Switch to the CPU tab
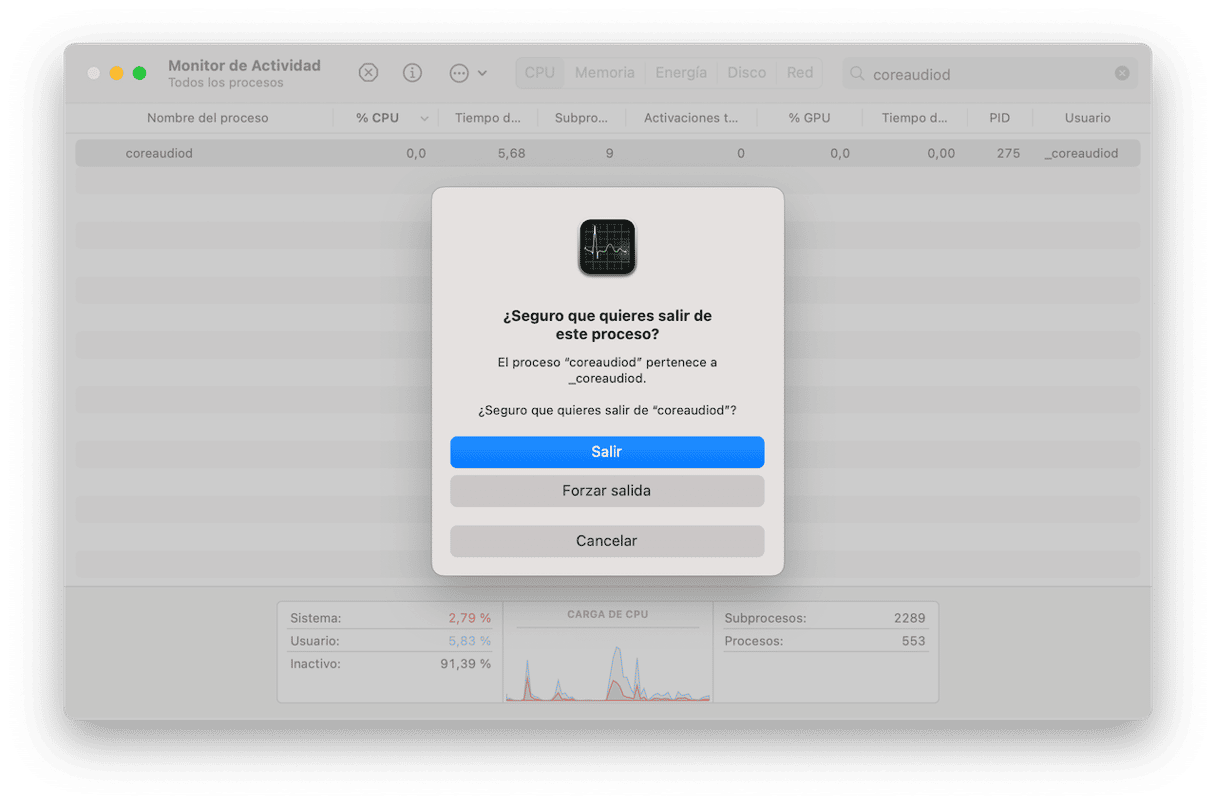The width and height of the screenshot is (1216, 804). tap(540, 73)
